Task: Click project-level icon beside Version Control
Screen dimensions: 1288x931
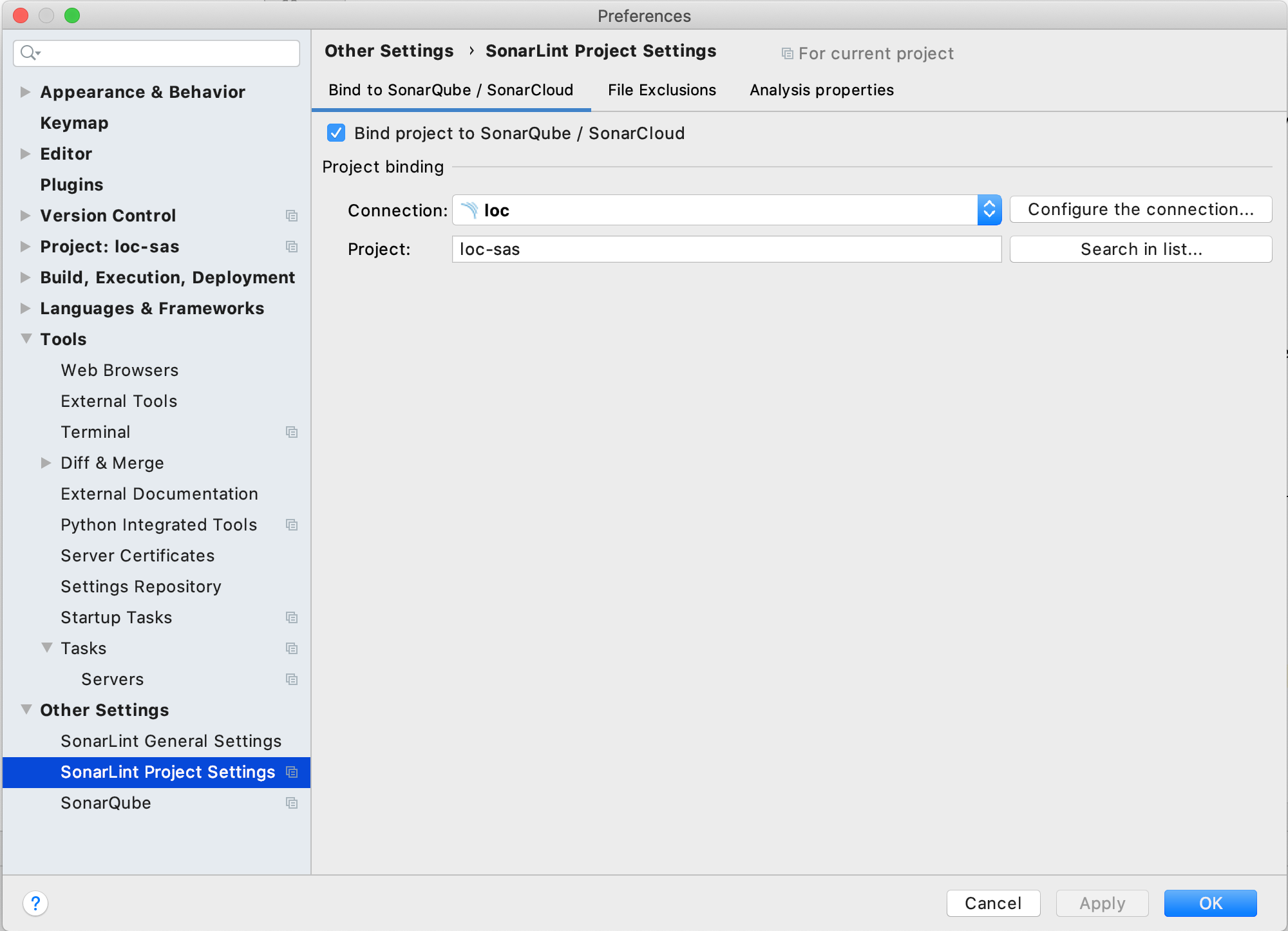Action: click(x=292, y=216)
